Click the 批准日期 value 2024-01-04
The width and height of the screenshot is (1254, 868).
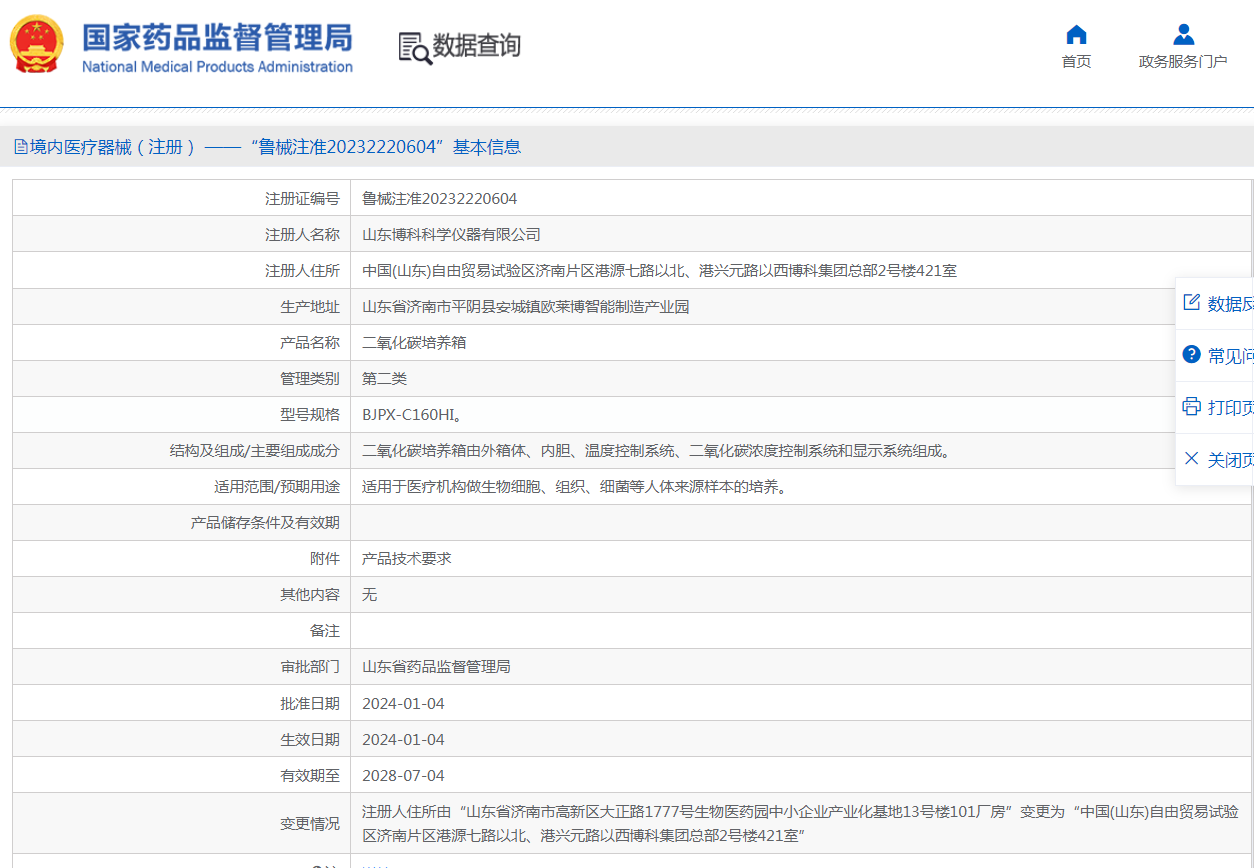403,704
